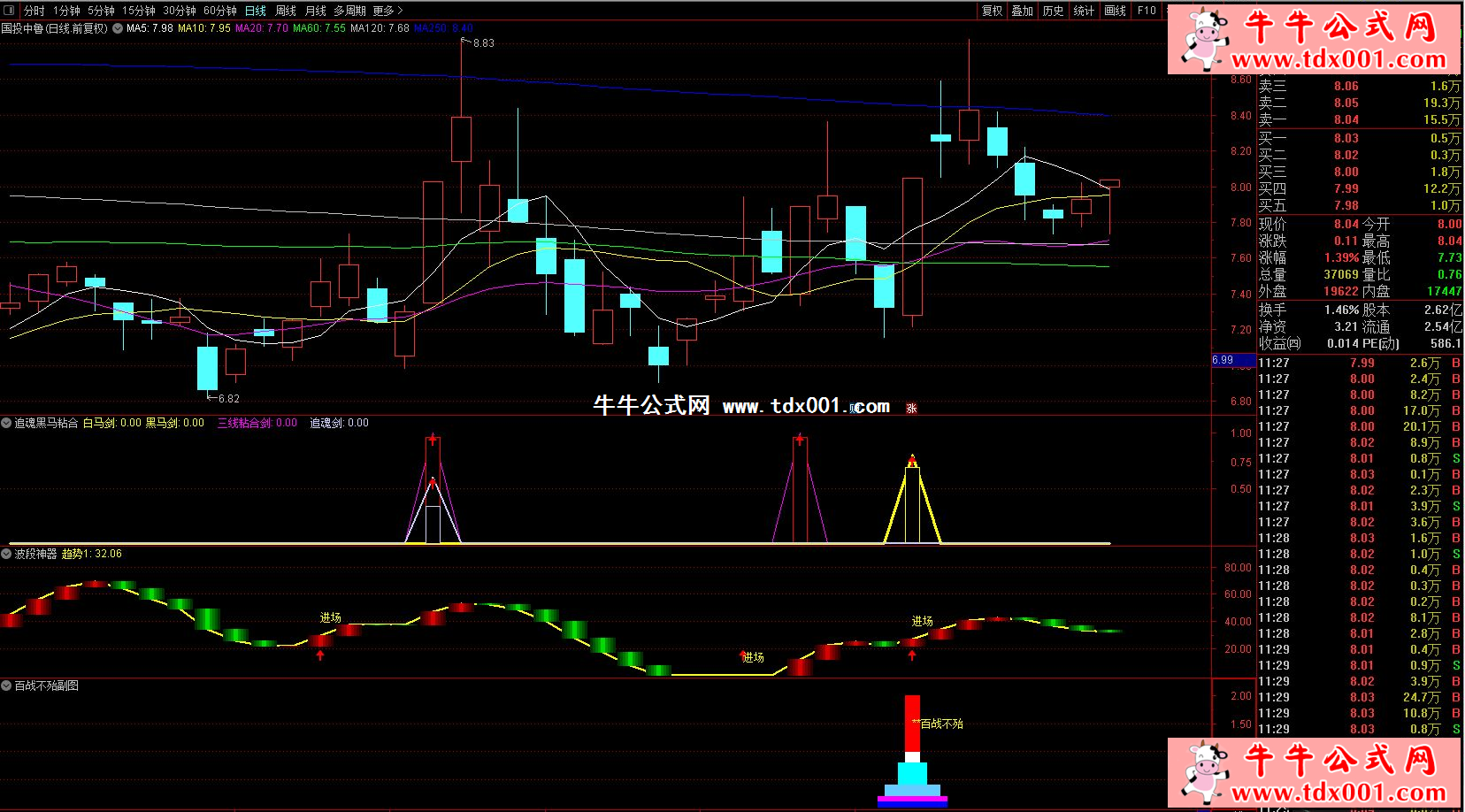Select the 买二 8.02 order row

[x=1360, y=155]
